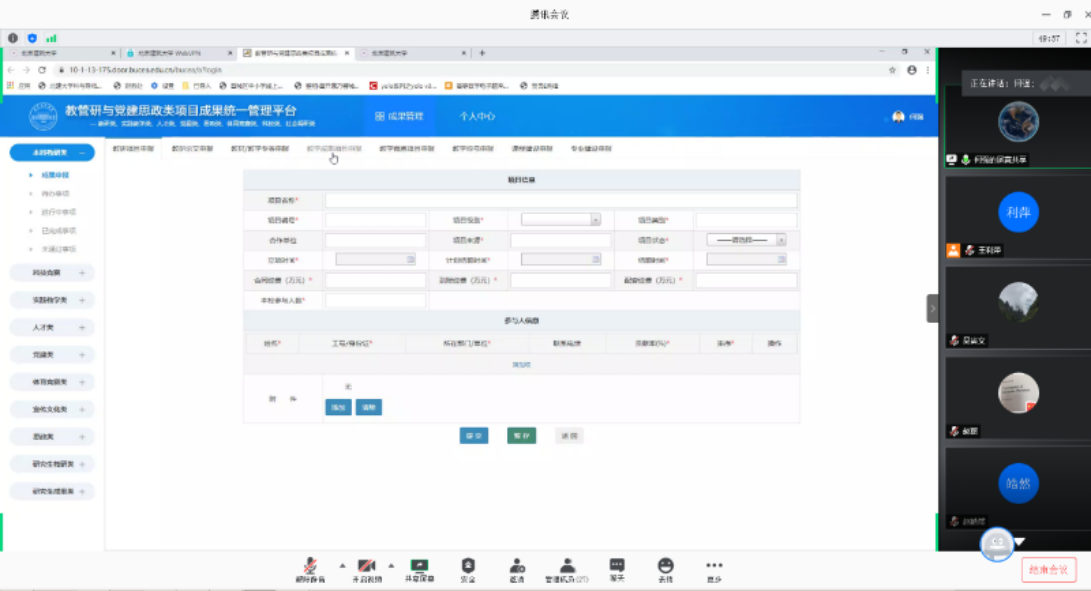
Task: Open the manage members panel
Action: [566, 567]
